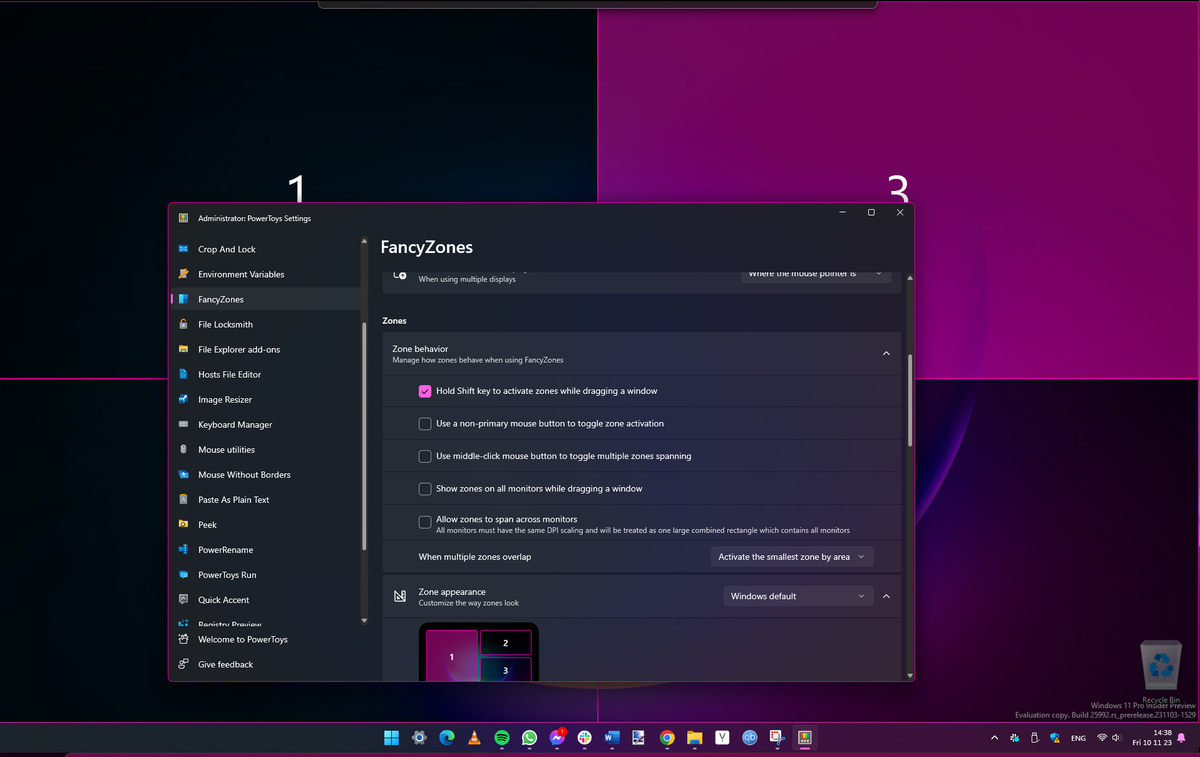Enable non-primary mouse button zone activation
The height and width of the screenshot is (757, 1200).
[x=425, y=423]
